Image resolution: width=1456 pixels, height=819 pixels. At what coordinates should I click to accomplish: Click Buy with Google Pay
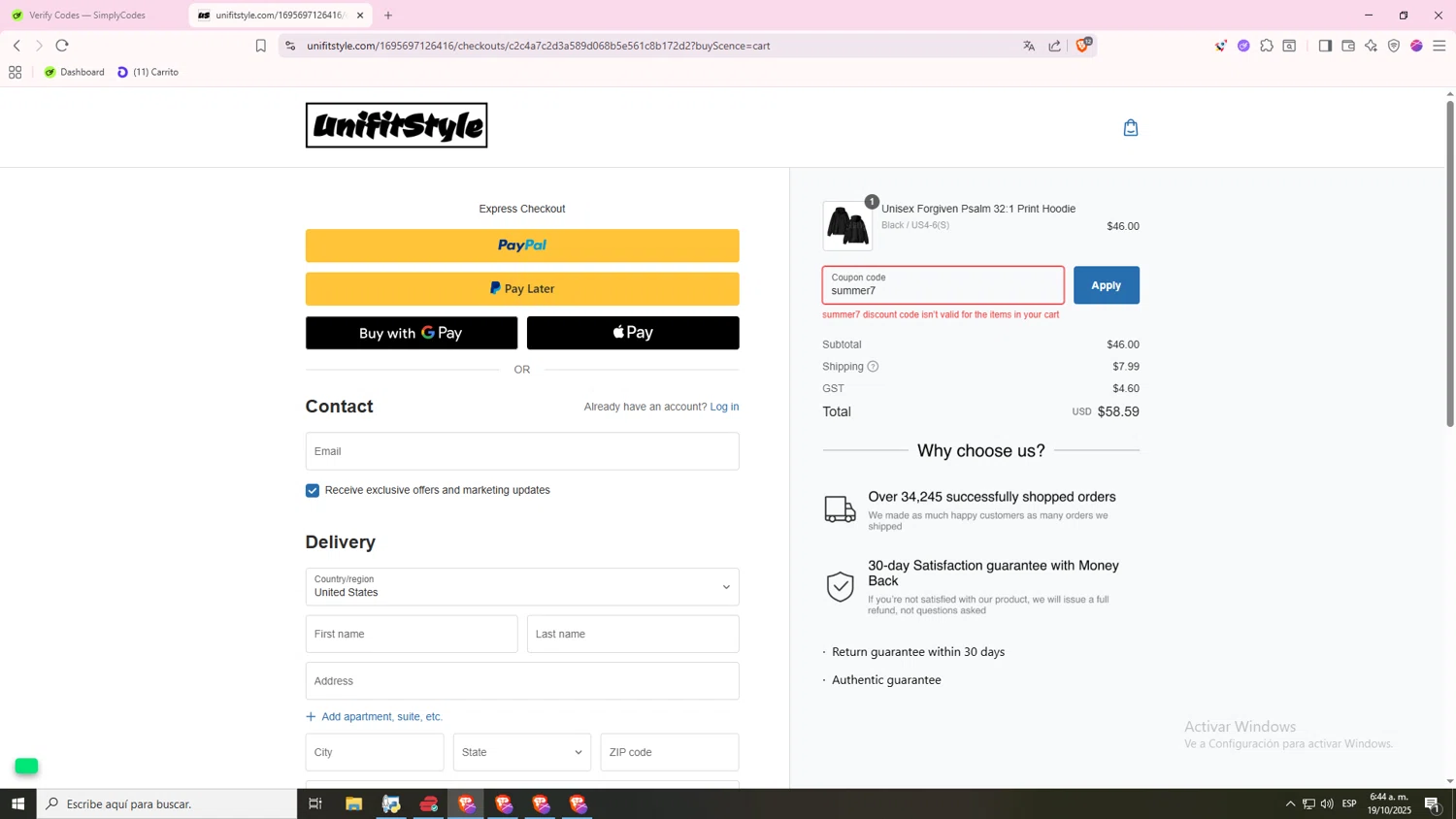click(412, 333)
